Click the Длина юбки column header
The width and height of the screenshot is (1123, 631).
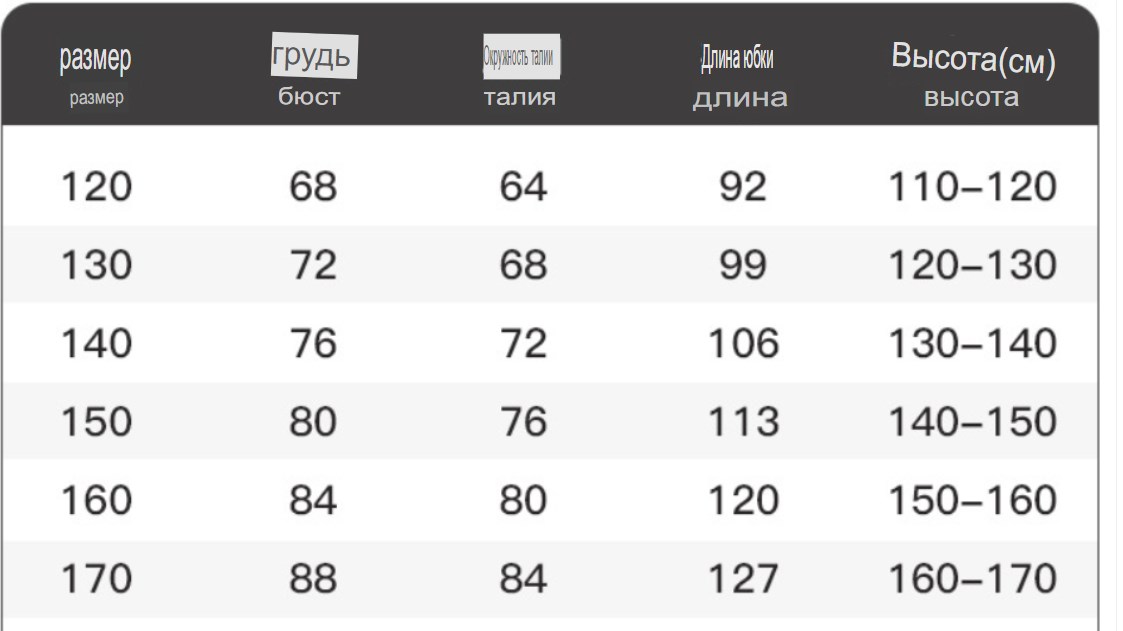point(737,59)
